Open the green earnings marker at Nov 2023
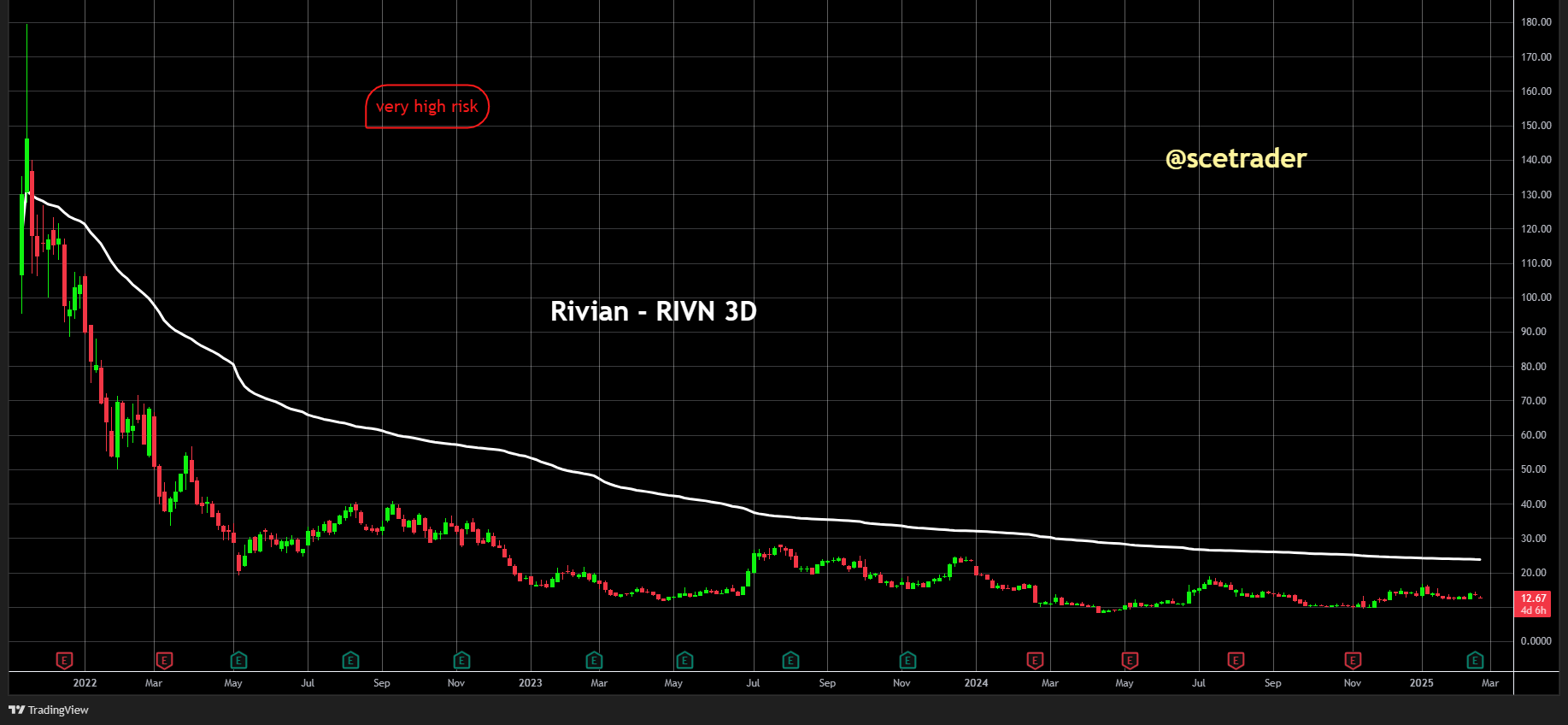This screenshot has width=1568, height=725. pos(907,660)
